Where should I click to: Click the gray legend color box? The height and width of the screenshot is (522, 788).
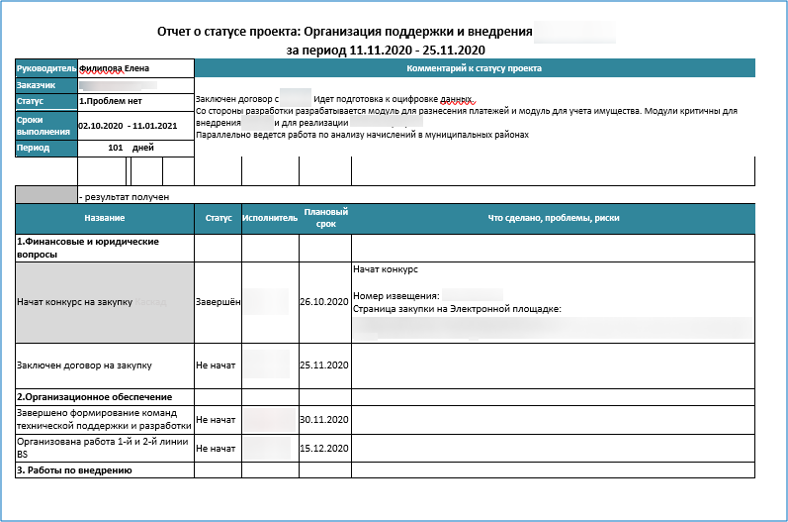click(46, 194)
